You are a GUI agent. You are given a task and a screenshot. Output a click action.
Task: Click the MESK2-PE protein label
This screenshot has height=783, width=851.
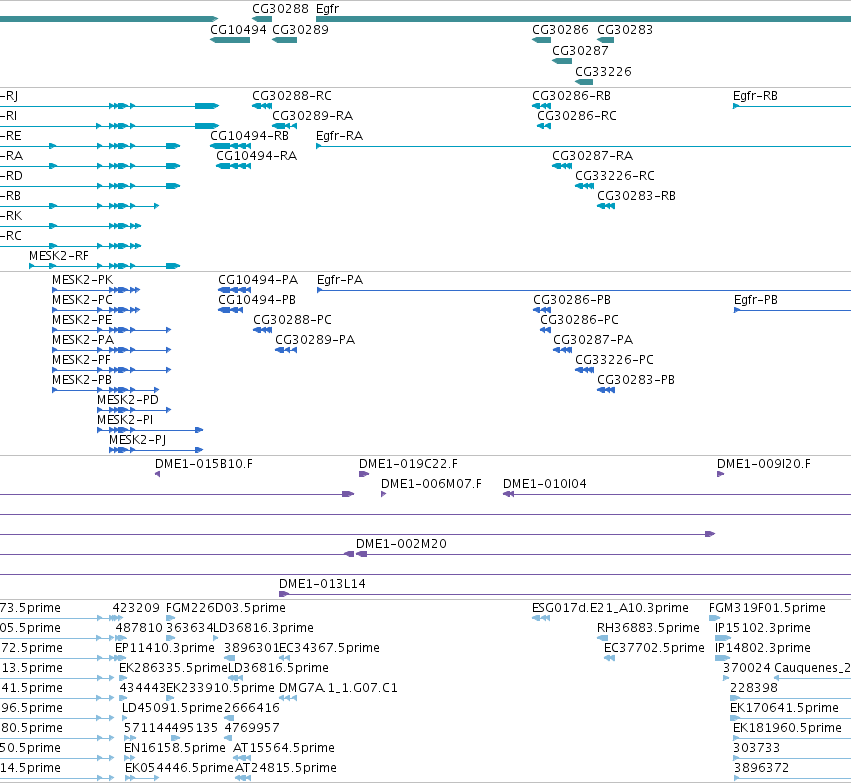pyautogui.click(x=82, y=320)
